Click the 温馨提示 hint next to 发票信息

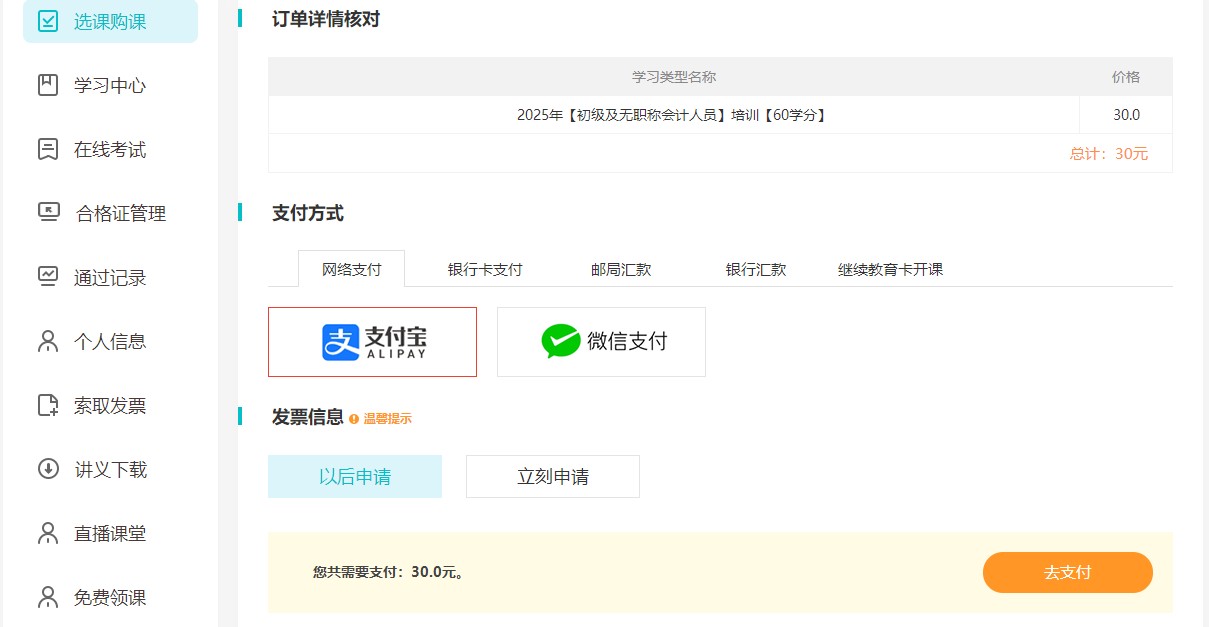pyautogui.click(x=381, y=419)
